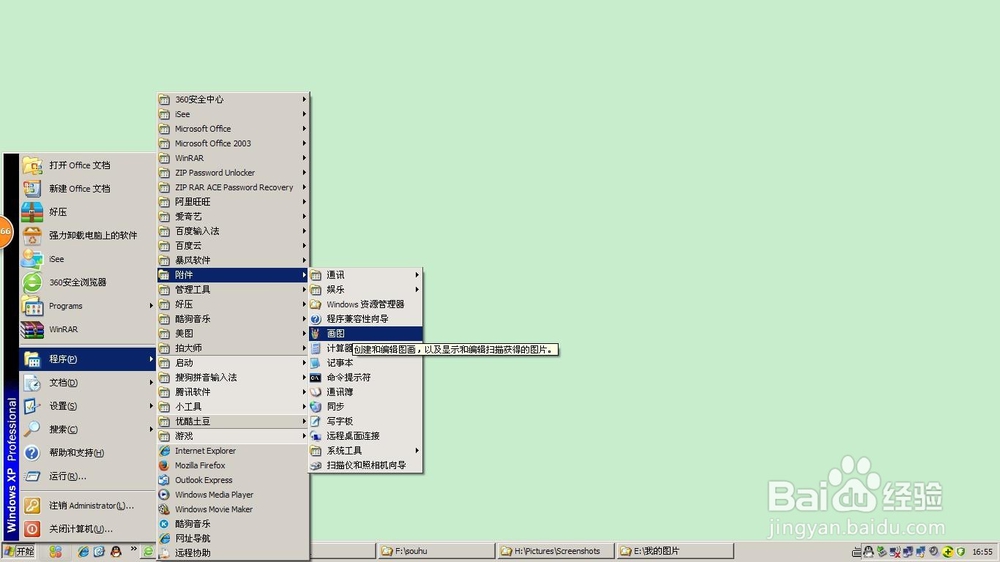
Task: Expand the 通讯 submenu in Accessories
Action: (365, 275)
